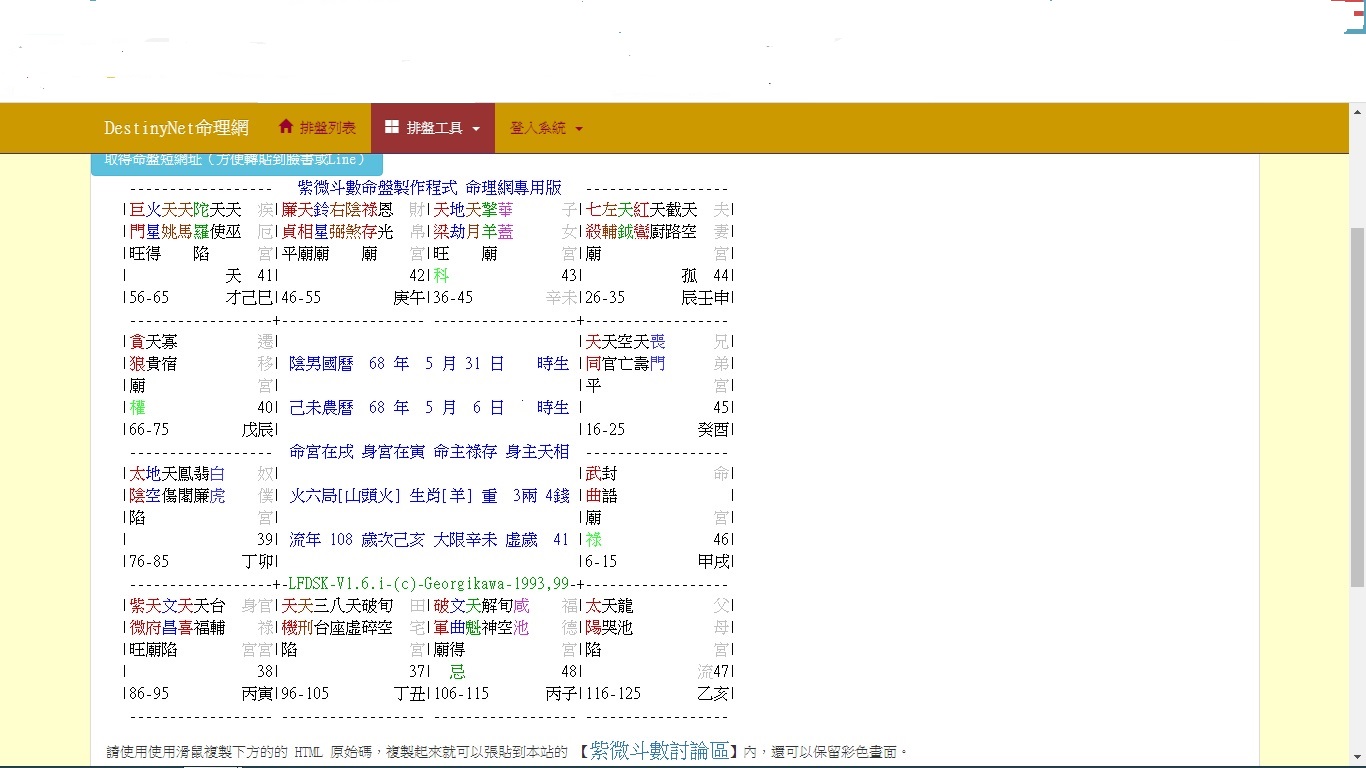The image size is (1366, 768).
Task: Click the green 科 marker under 天梁
Action: tap(441, 276)
